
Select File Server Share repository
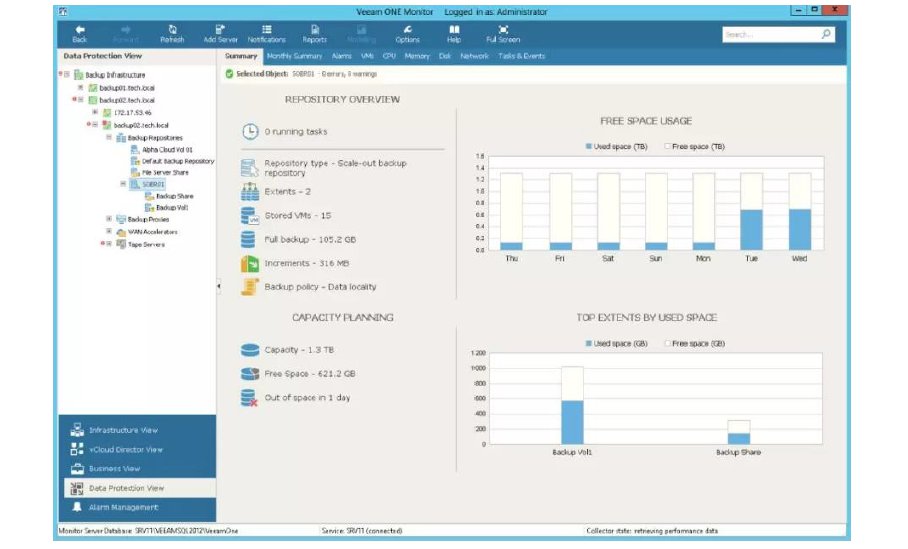[x=165, y=173]
